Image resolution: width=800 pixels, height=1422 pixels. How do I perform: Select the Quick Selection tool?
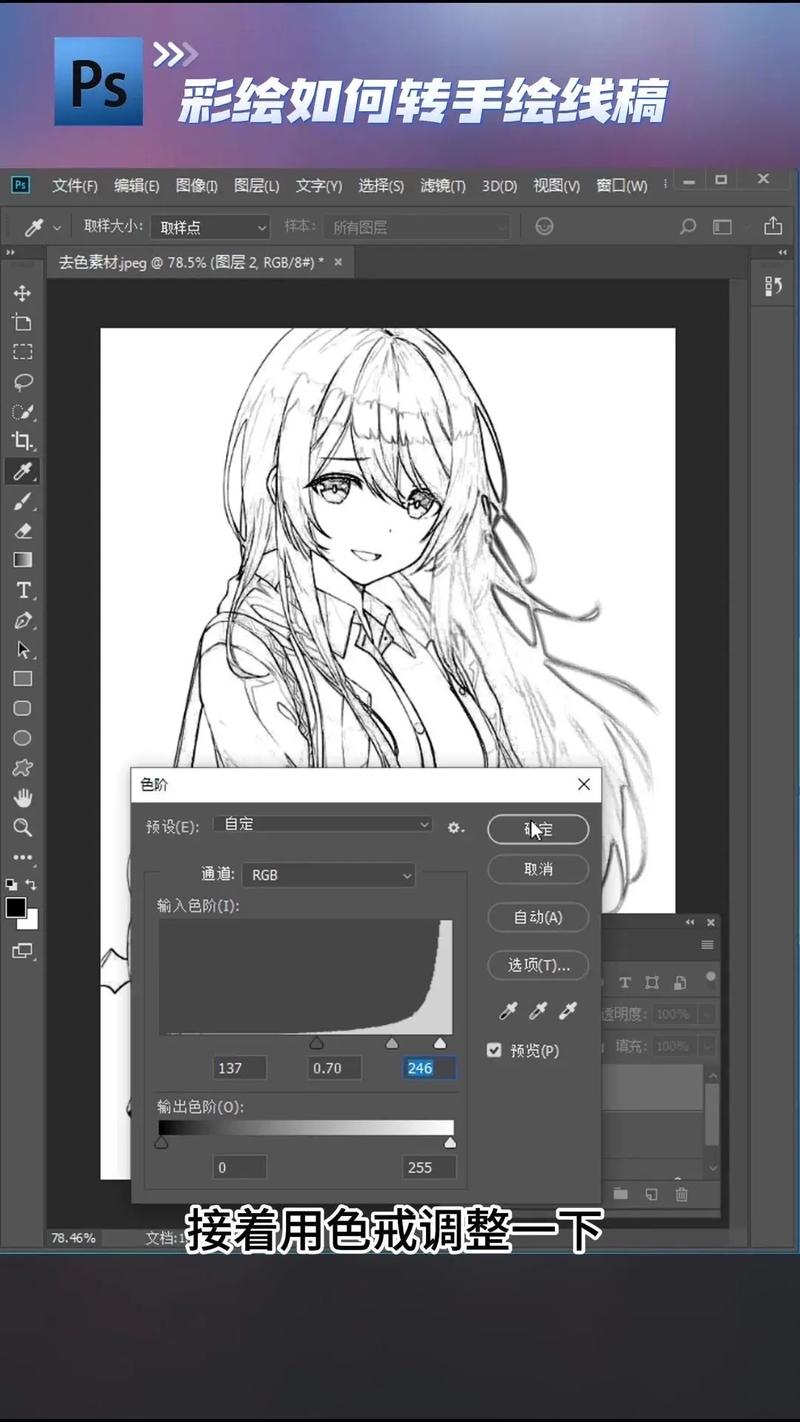click(22, 411)
